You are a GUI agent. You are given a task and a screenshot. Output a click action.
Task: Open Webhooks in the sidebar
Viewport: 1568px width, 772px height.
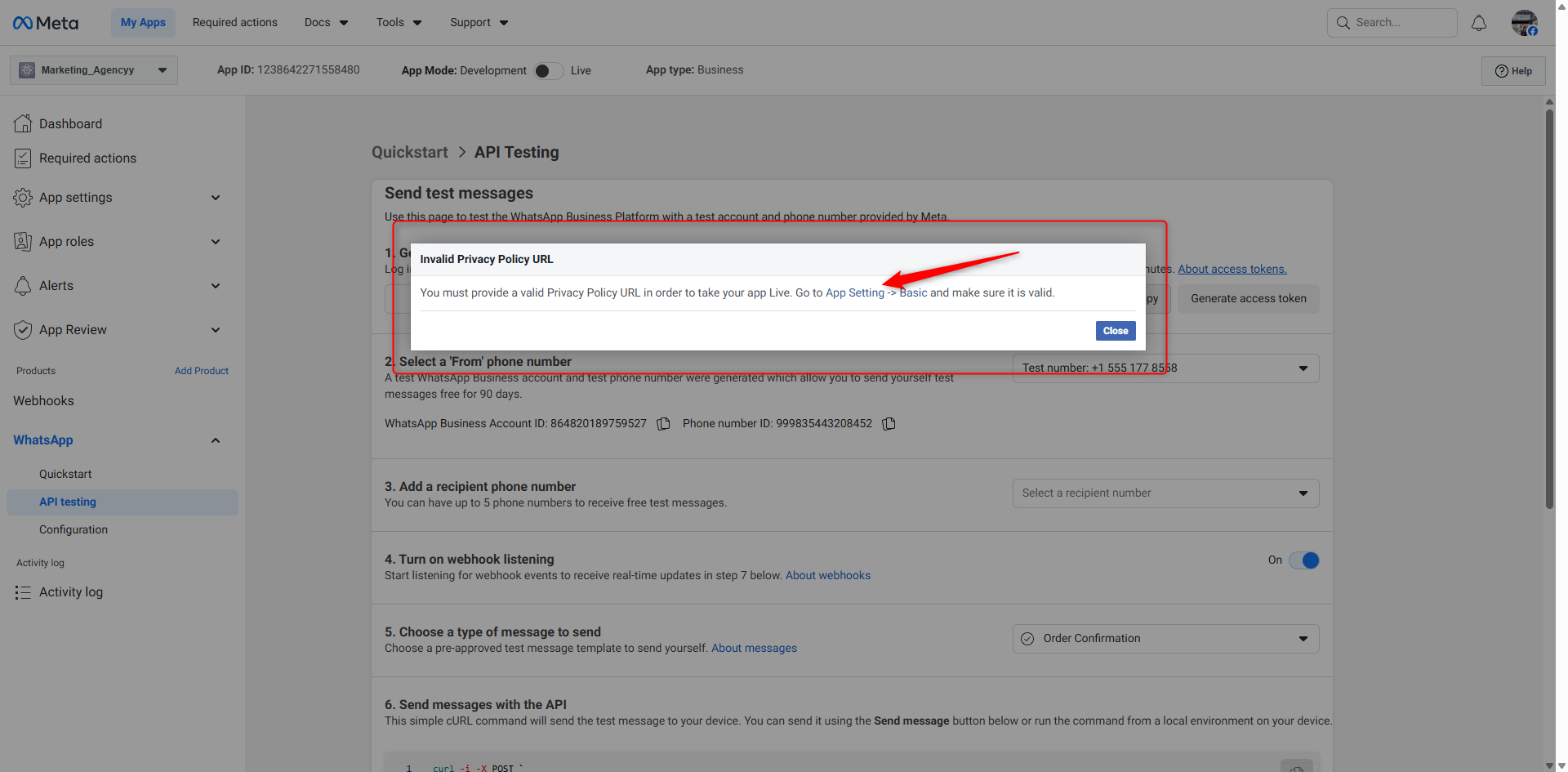click(43, 401)
